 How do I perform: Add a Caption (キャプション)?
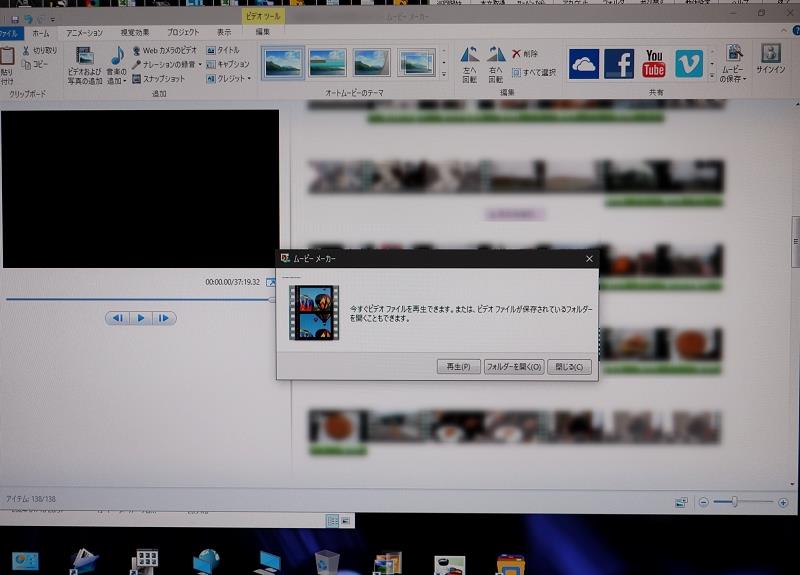click(228, 64)
